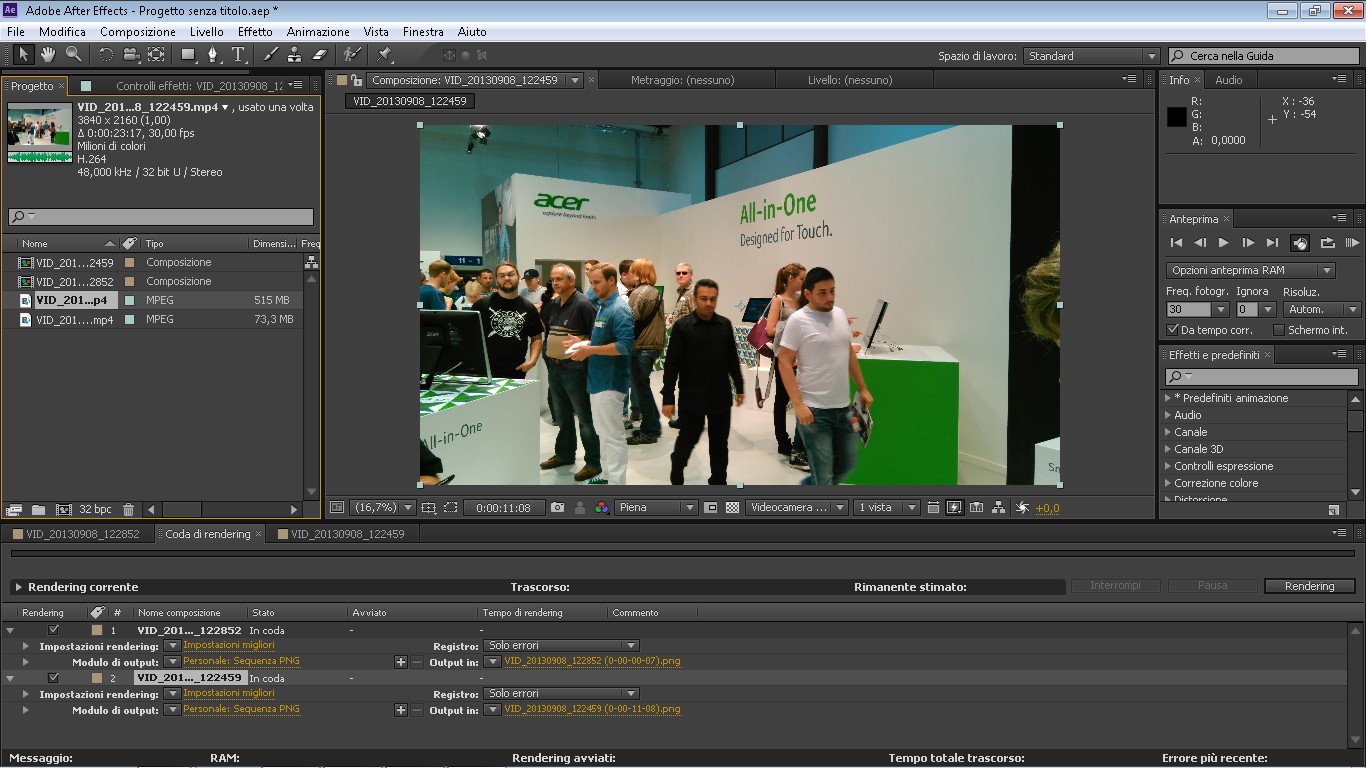Open 'Personale: Sequenza PNG' link for item 2
Screen dimensions: 1366x768
coord(241,709)
